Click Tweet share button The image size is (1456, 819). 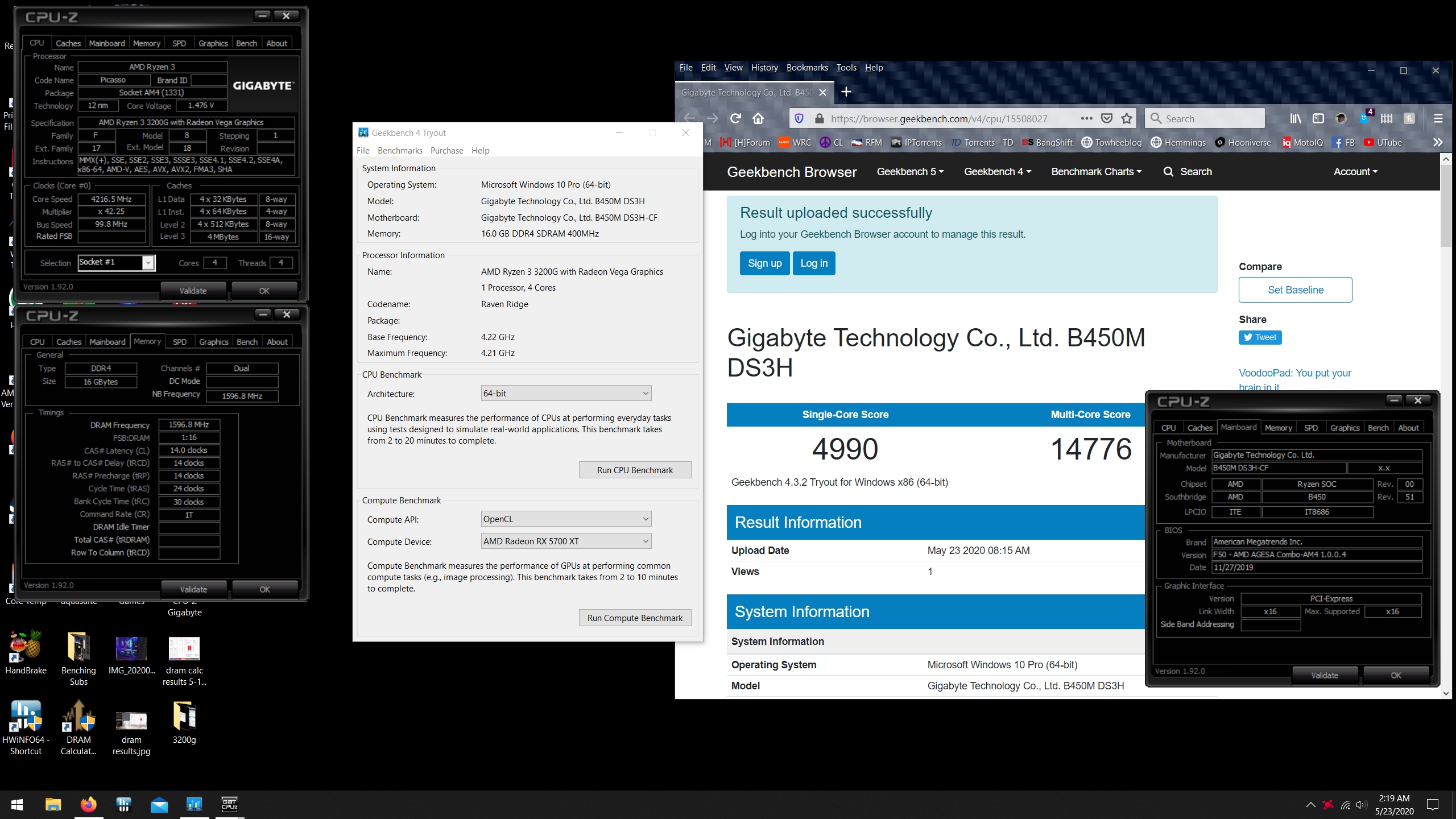coord(1260,337)
